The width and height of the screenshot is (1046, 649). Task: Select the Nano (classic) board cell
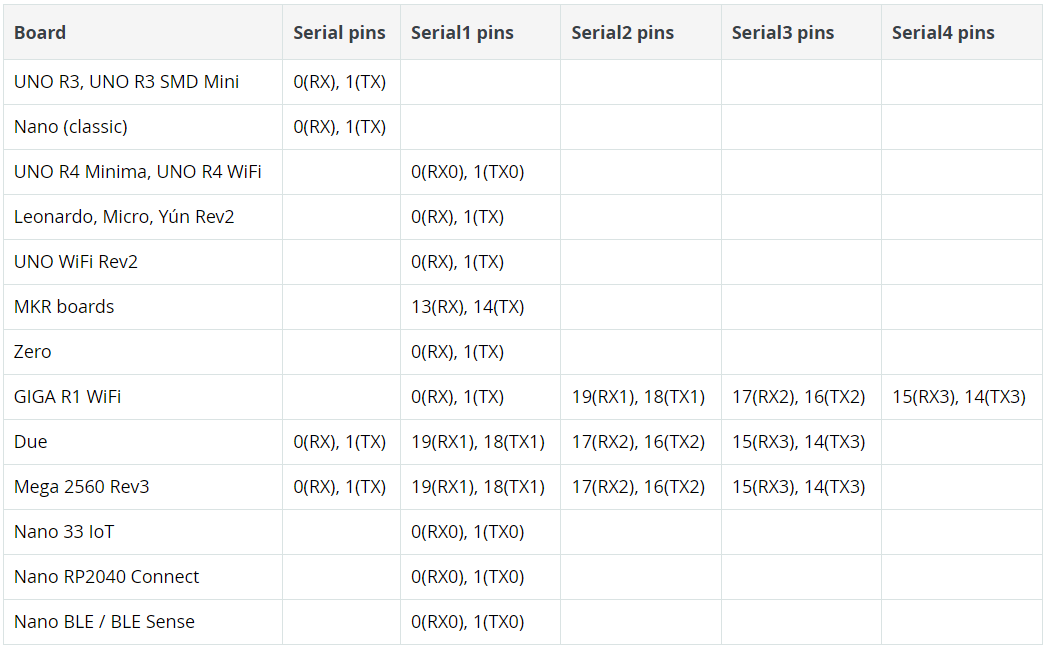click(x=71, y=127)
